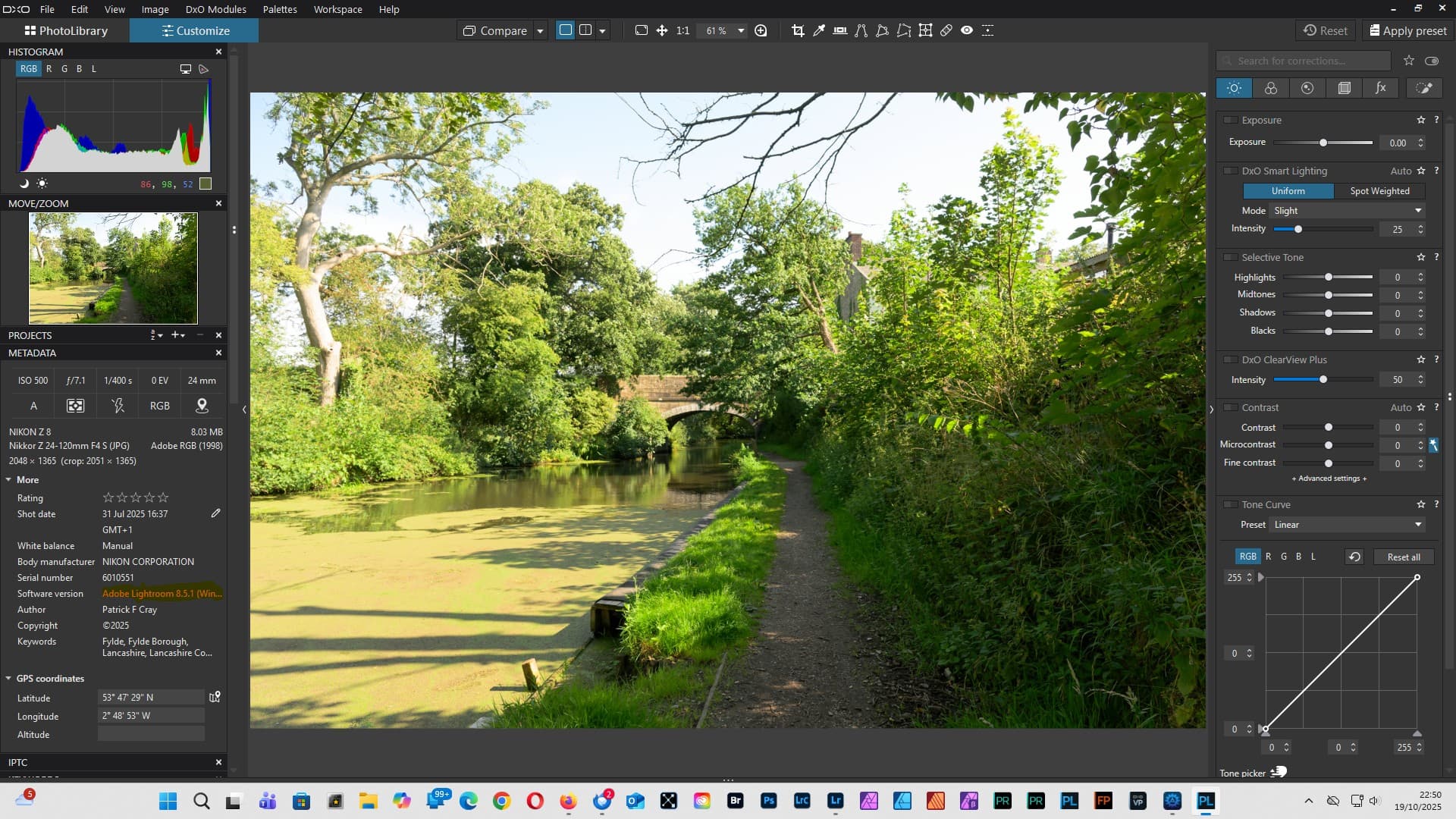
Task: Switch to the PhotoLibrary tab
Action: coord(65,30)
